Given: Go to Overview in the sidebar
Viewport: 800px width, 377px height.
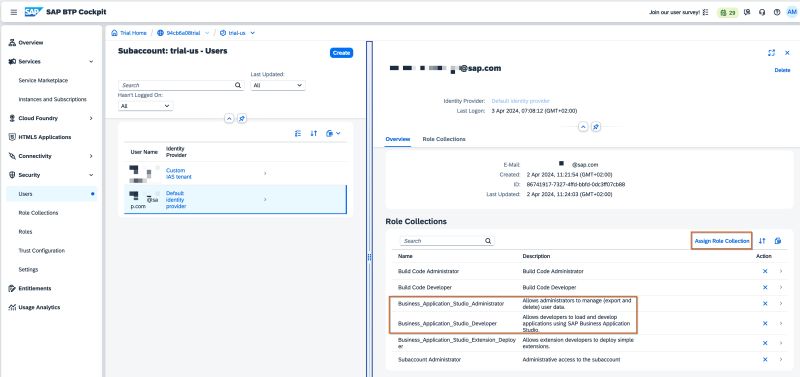Looking at the screenshot, I should coord(31,43).
